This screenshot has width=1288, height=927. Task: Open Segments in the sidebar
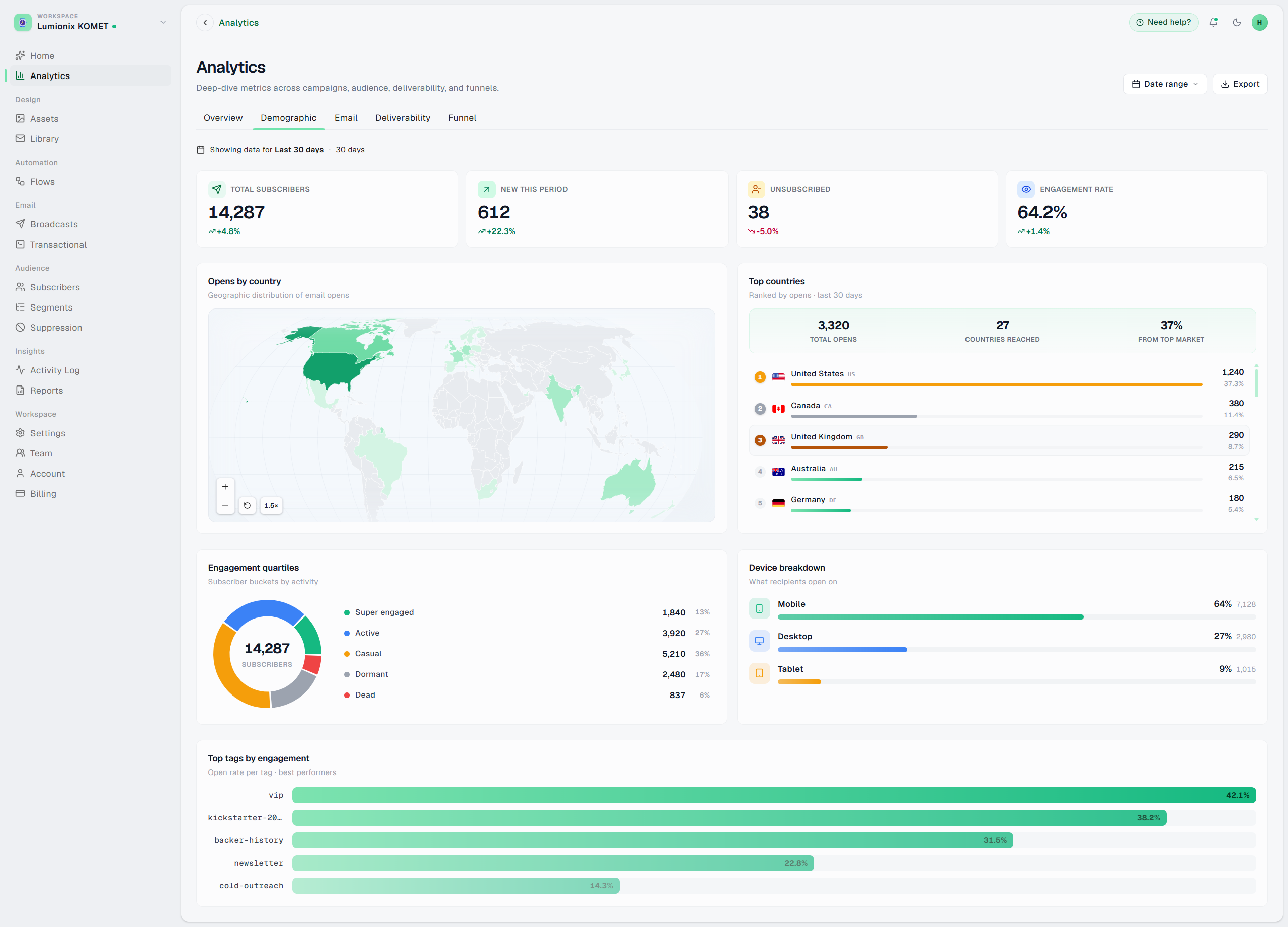click(x=91, y=307)
